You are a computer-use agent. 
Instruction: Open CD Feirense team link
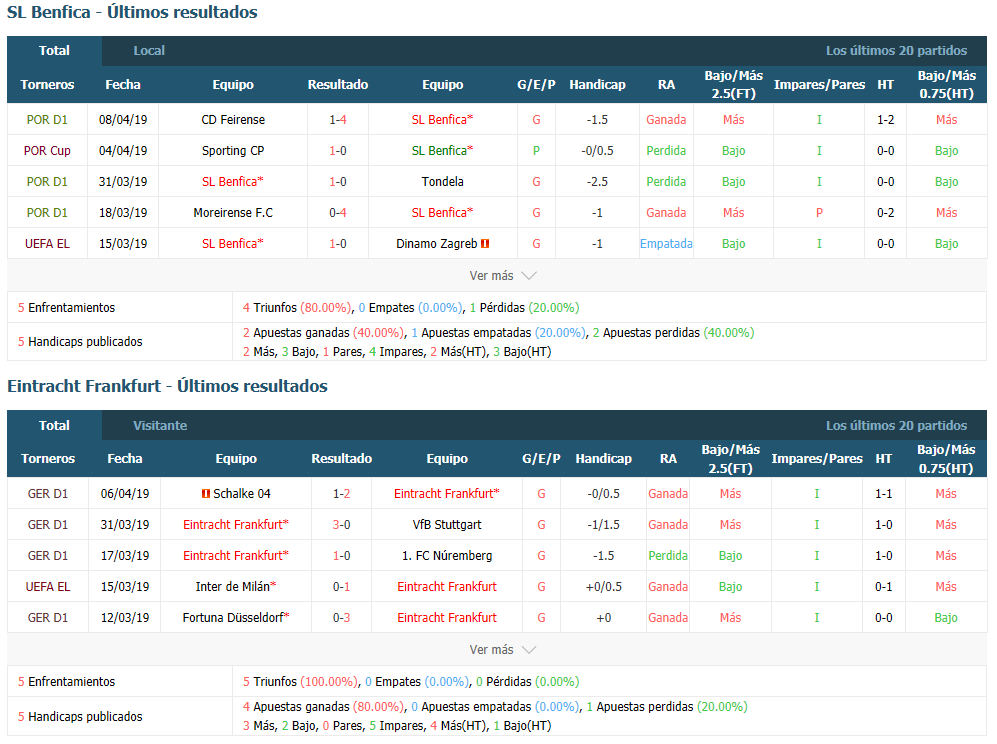233,120
